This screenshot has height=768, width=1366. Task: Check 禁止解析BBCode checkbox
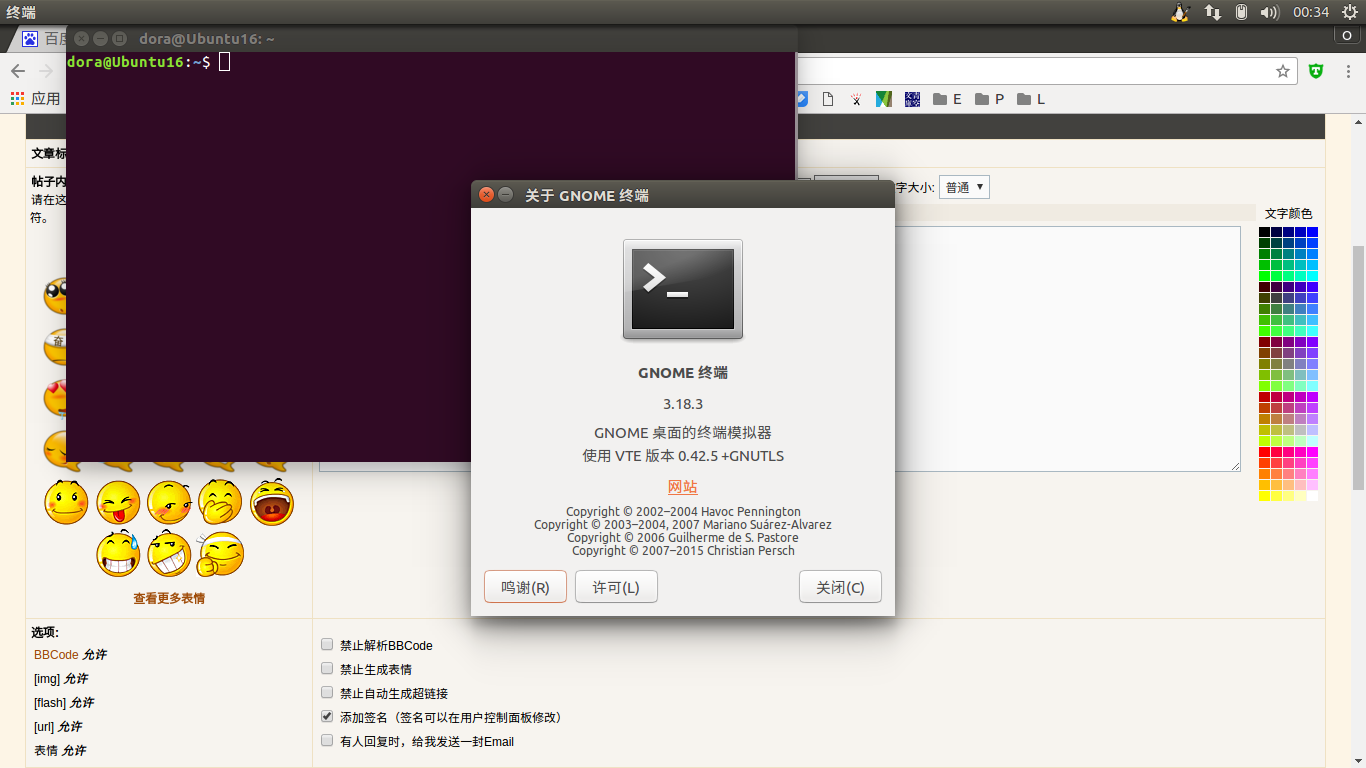(327, 645)
